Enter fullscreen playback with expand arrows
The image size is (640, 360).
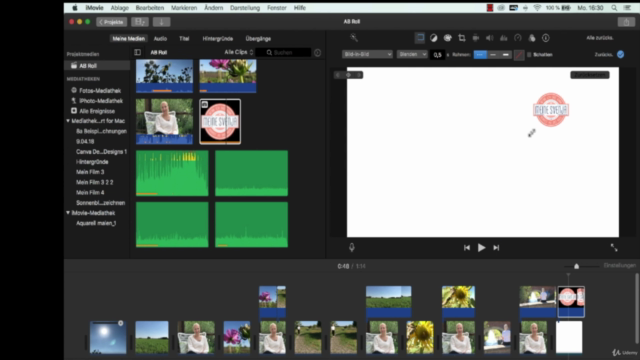tap(614, 247)
